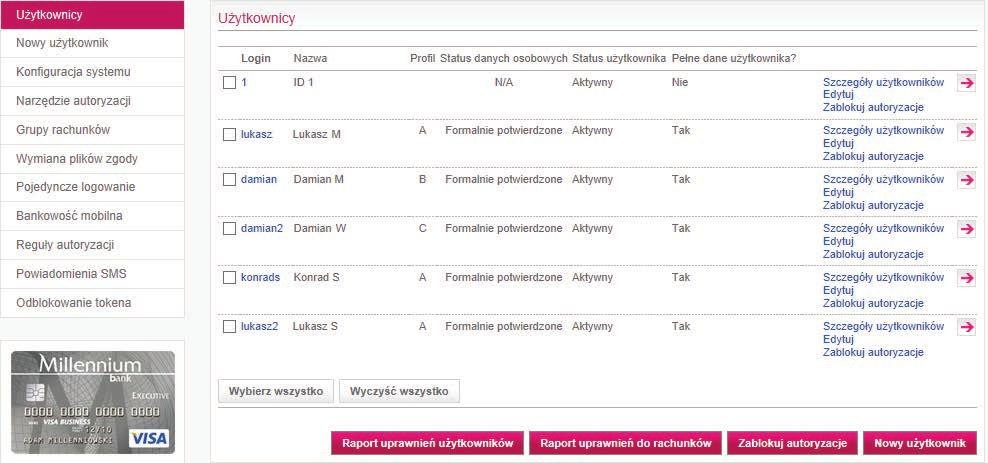The image size is (988, 463).
Task: Click the arrow icon for konrads row
Action: tap(966, 278)
